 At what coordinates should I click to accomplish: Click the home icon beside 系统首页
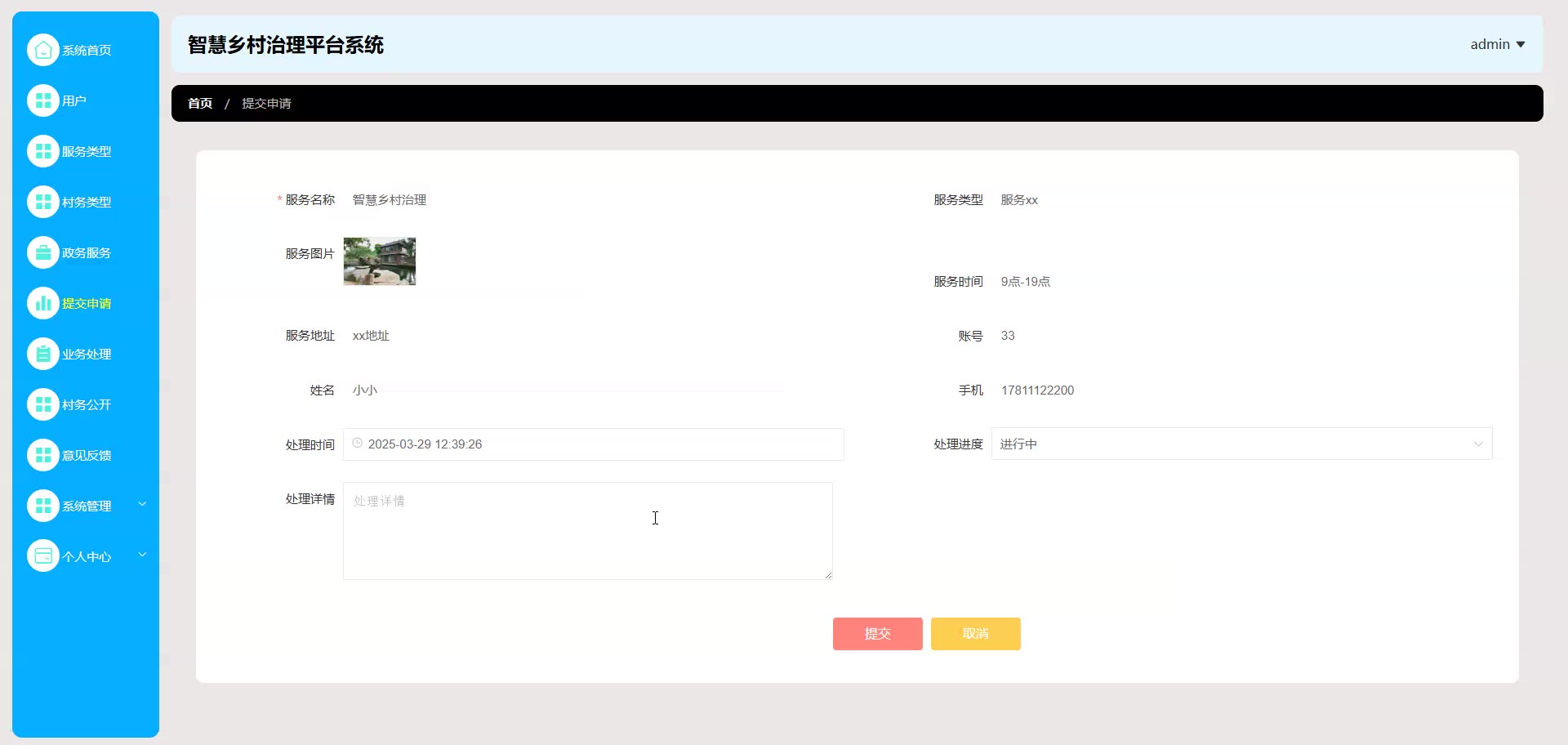(43, 50)
